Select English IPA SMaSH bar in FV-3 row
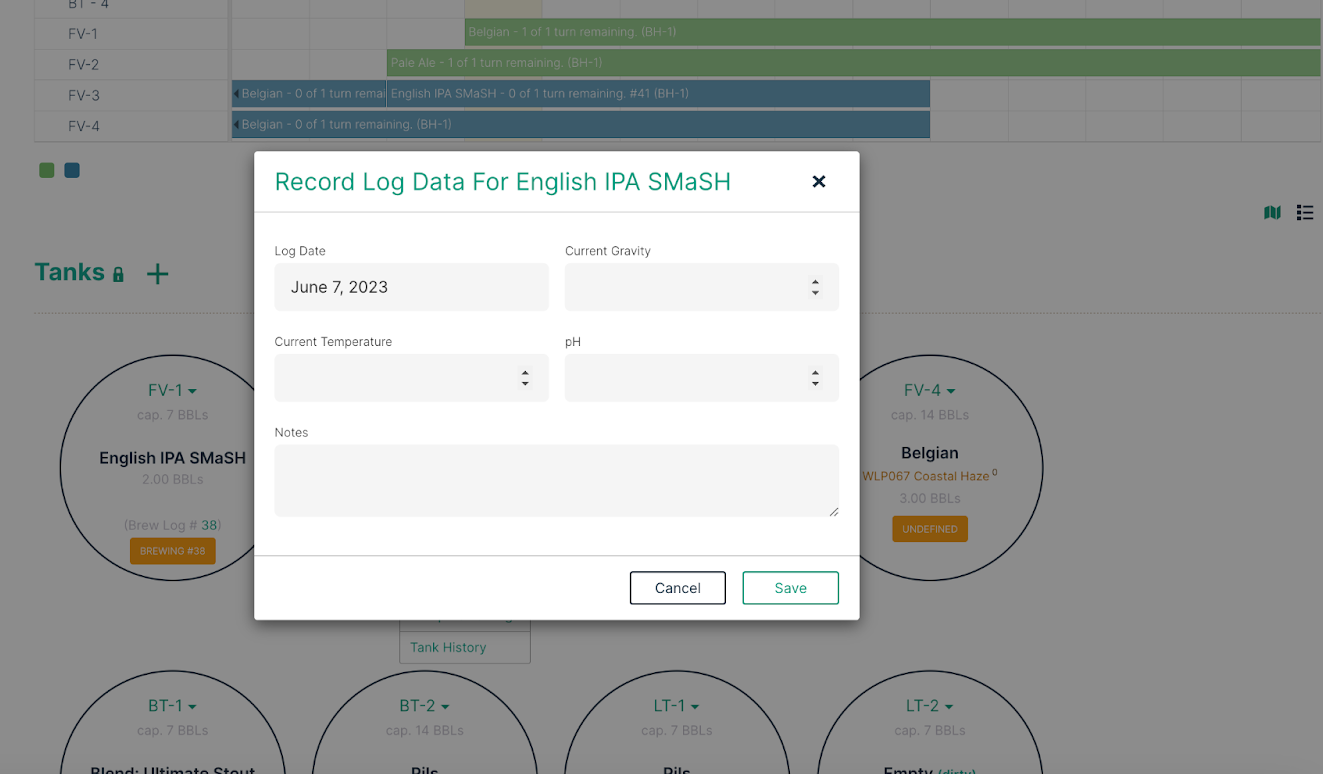1323x774 pixels. [658, 94]
